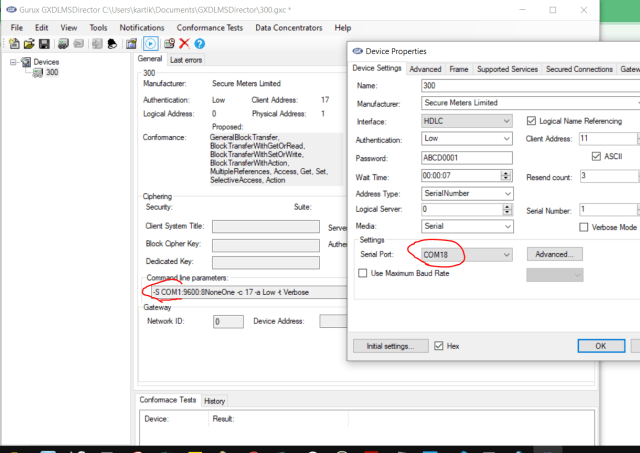Click the Network ID field
This screenshot has width=640, height=453.
228,322
